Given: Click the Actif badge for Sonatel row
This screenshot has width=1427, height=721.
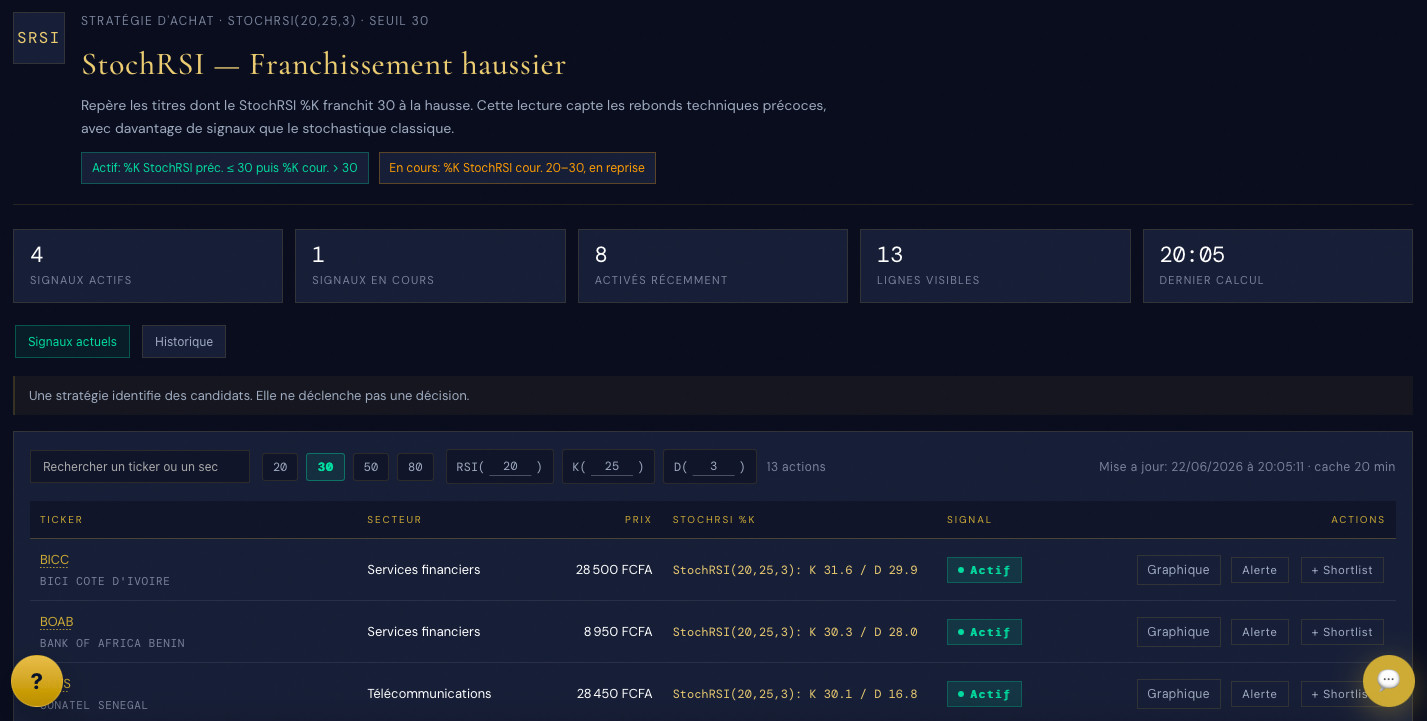Looking at the screenshot, I should coord(984,694).
